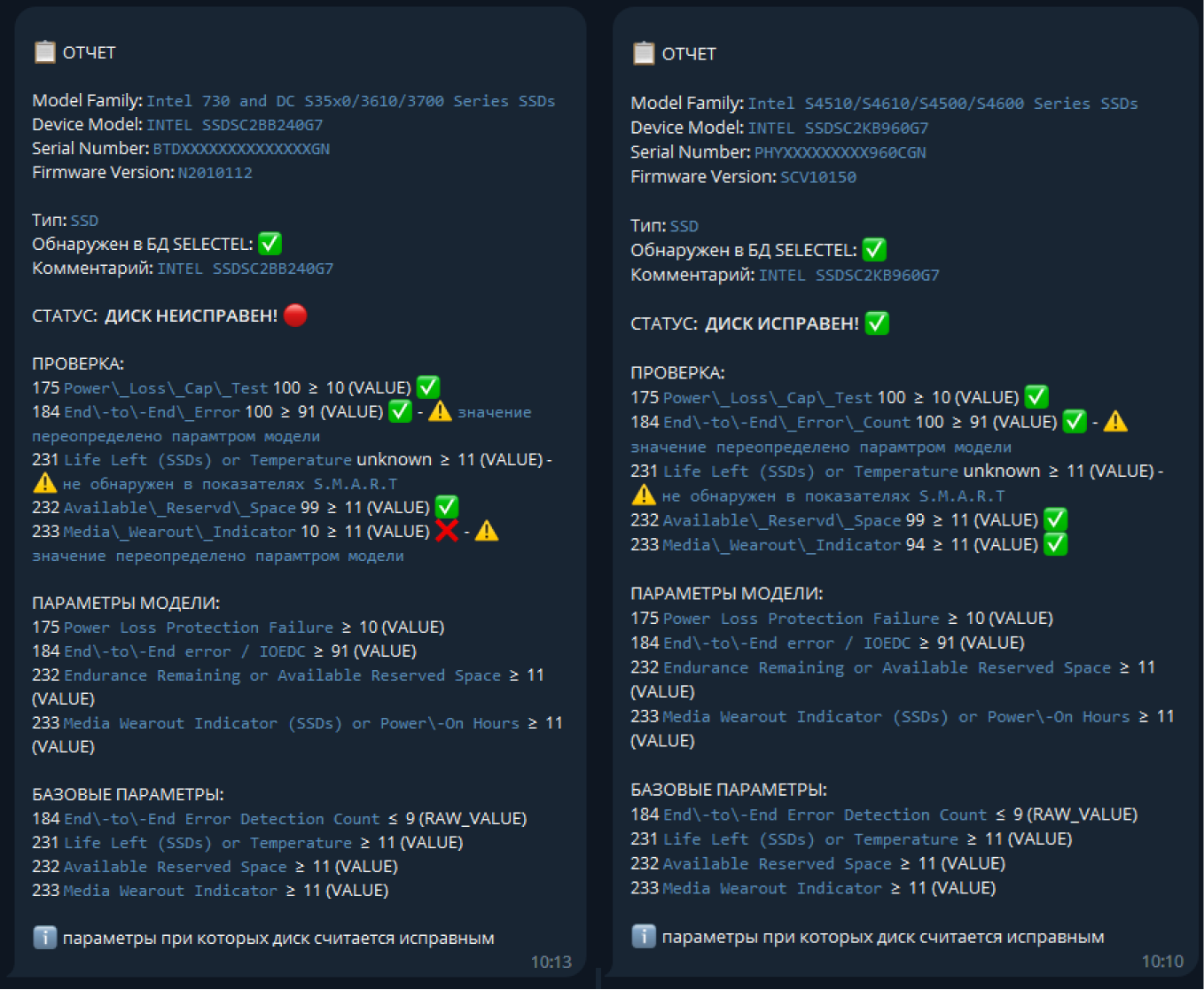1204x990 pixels.
Task: Click 'Power Loss Protection Failure' in 10:10 report
Action: (801, 619)
